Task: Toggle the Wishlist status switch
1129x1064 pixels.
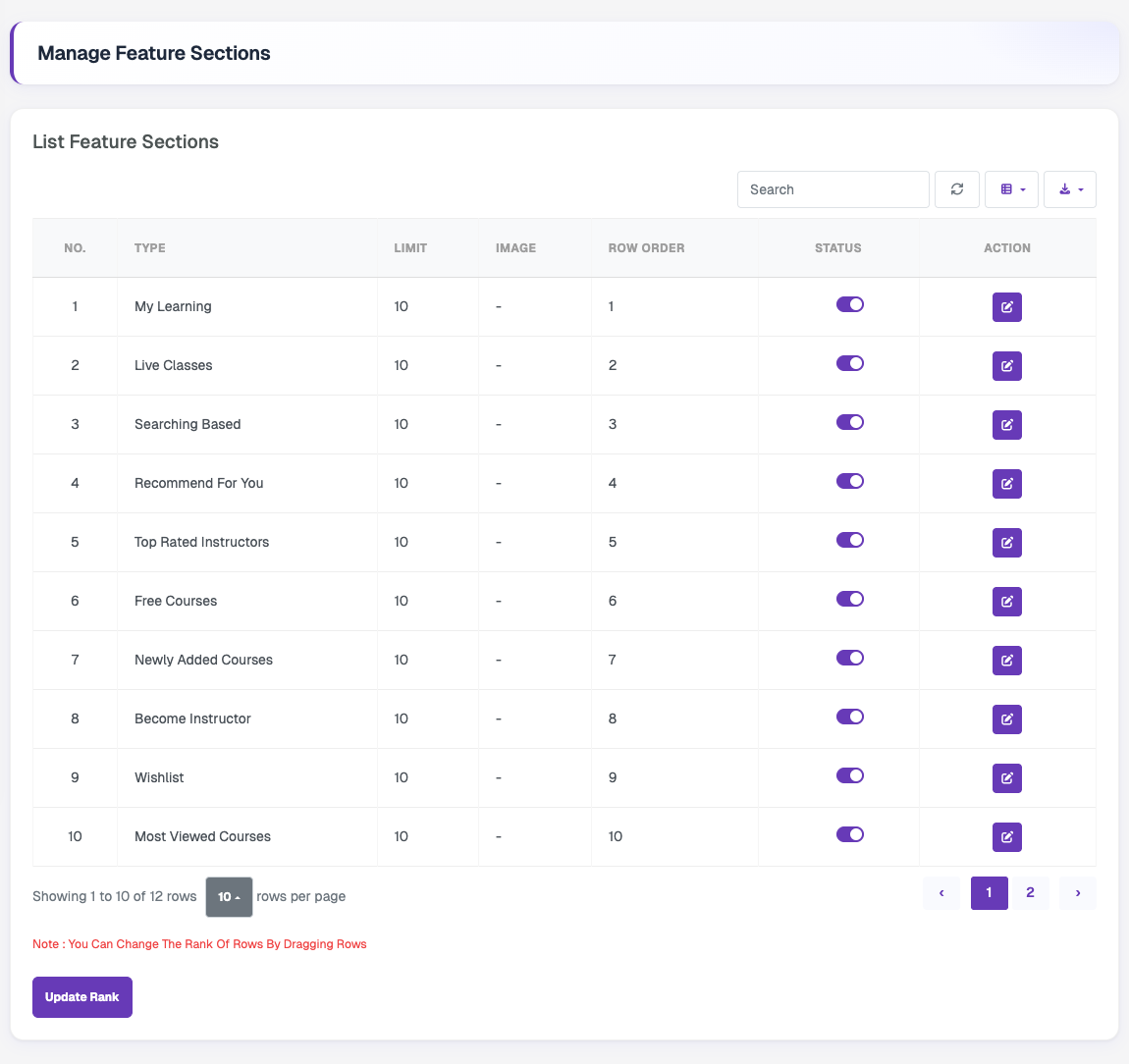Action: coord(849,776)
